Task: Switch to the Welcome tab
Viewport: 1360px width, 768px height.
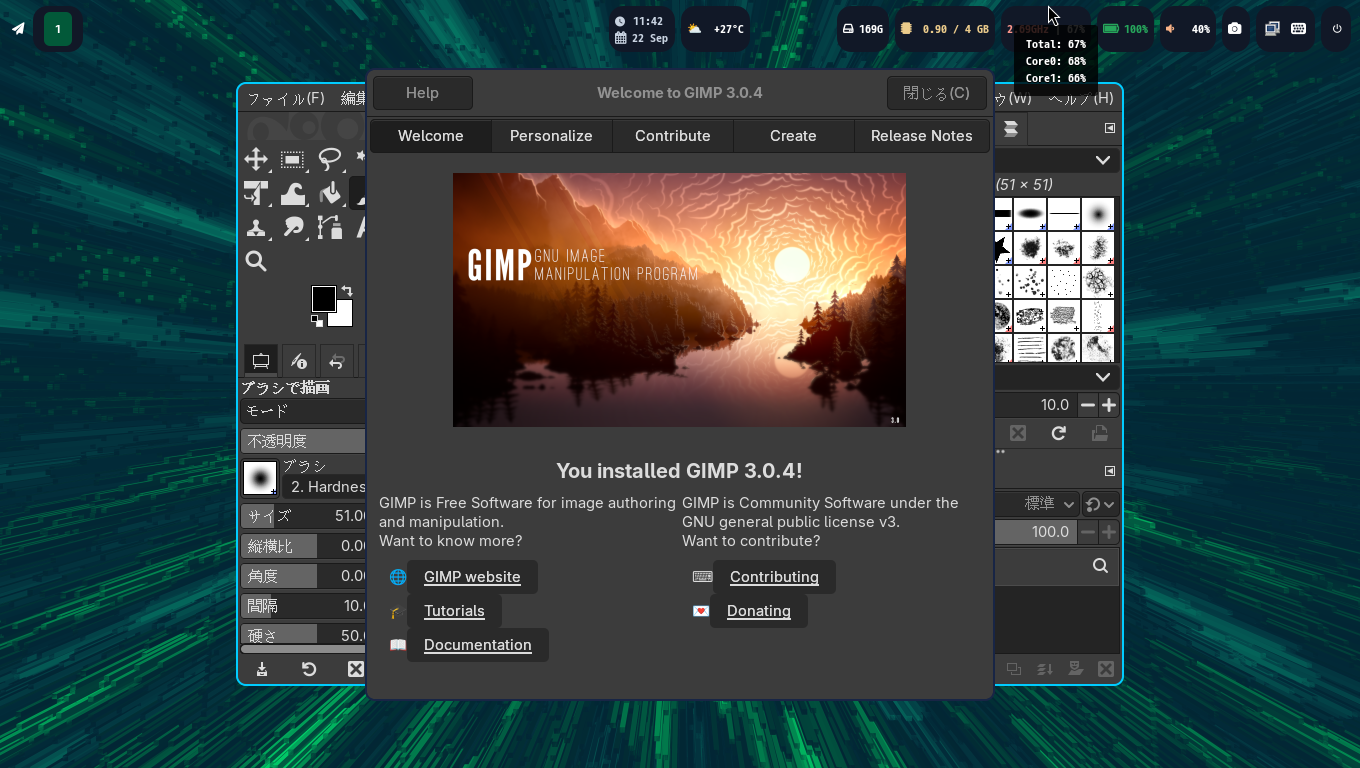Action: [431, 136]
